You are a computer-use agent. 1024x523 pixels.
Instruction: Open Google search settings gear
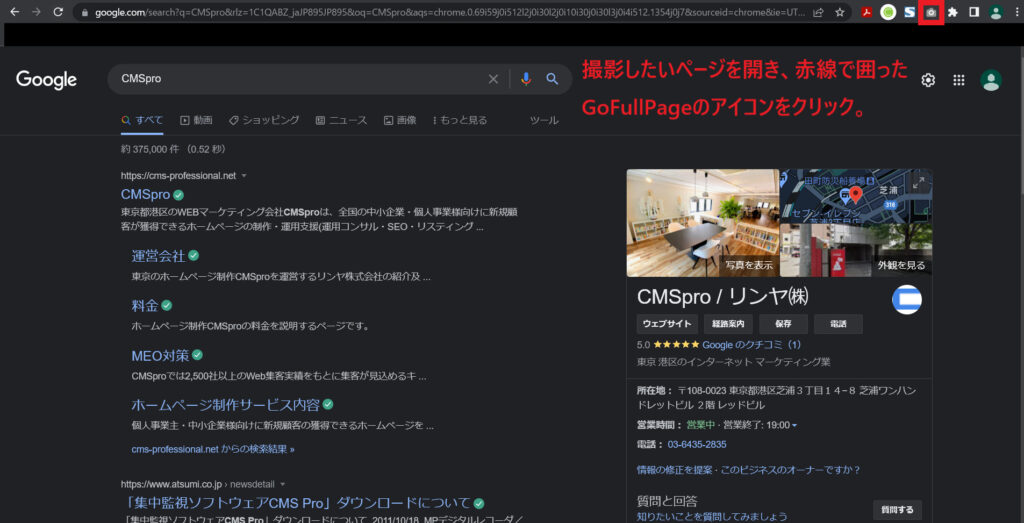coord(928,80)
